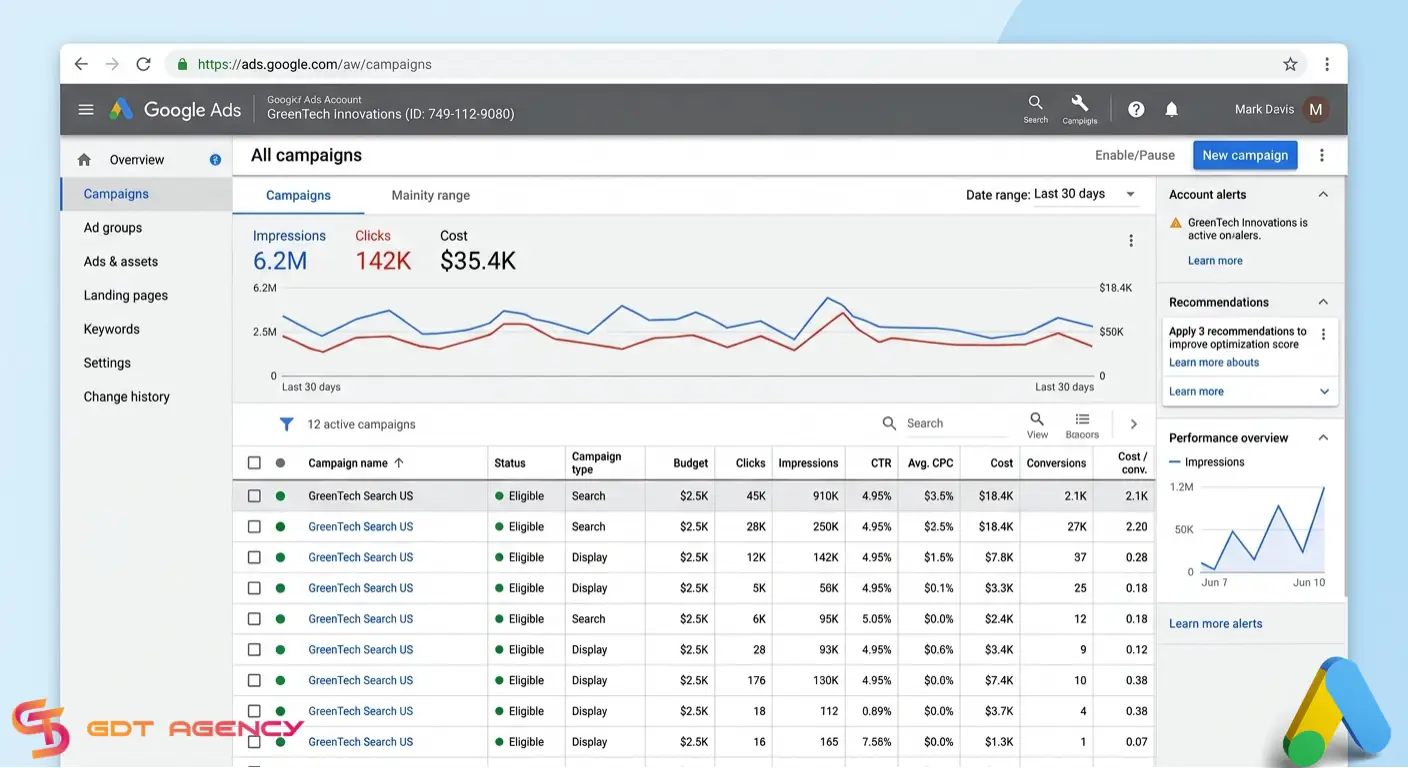1408x768 pixels.
Task: Open the Help question mark icon
Action: (x=1136, y=110)
